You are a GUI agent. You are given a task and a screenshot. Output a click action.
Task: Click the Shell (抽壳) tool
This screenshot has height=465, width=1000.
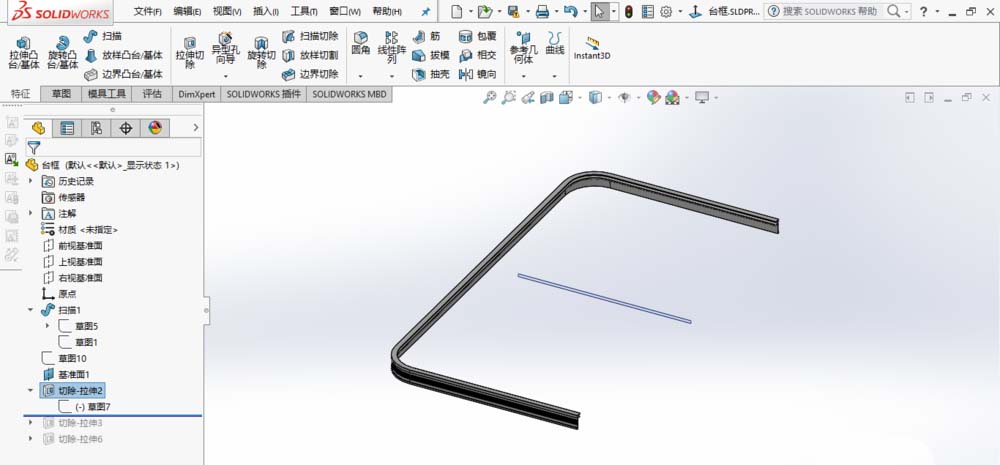pyautogui.click(x=430, y=74)
